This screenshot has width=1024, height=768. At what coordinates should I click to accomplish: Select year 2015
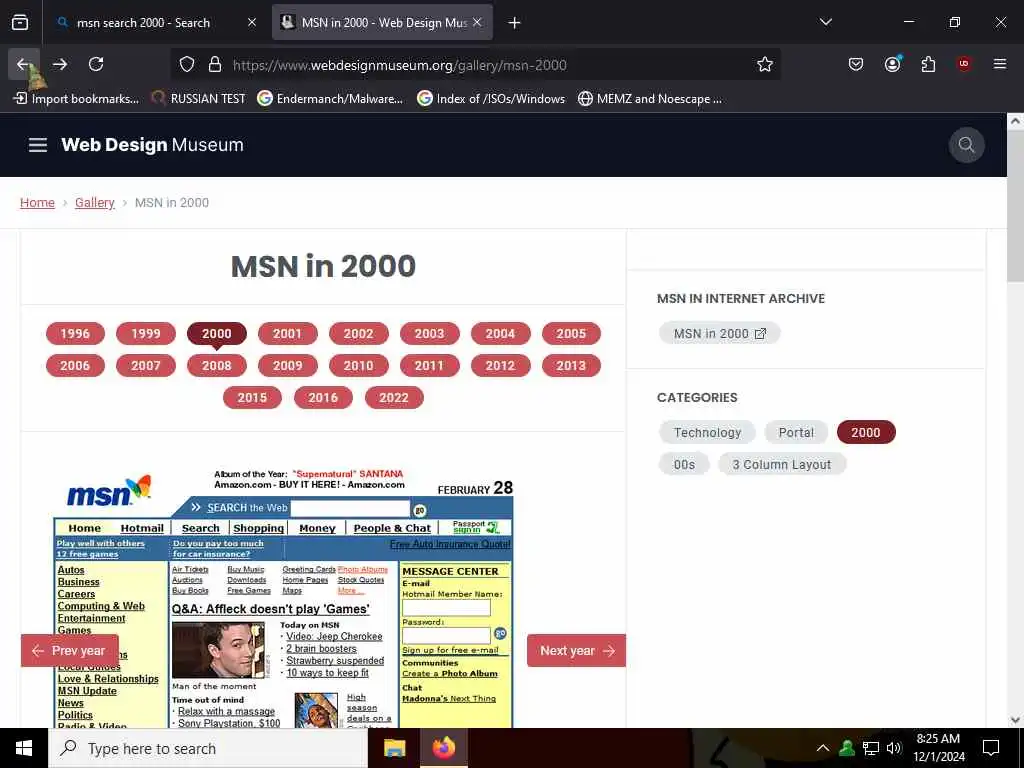click(x=252, y=398)
